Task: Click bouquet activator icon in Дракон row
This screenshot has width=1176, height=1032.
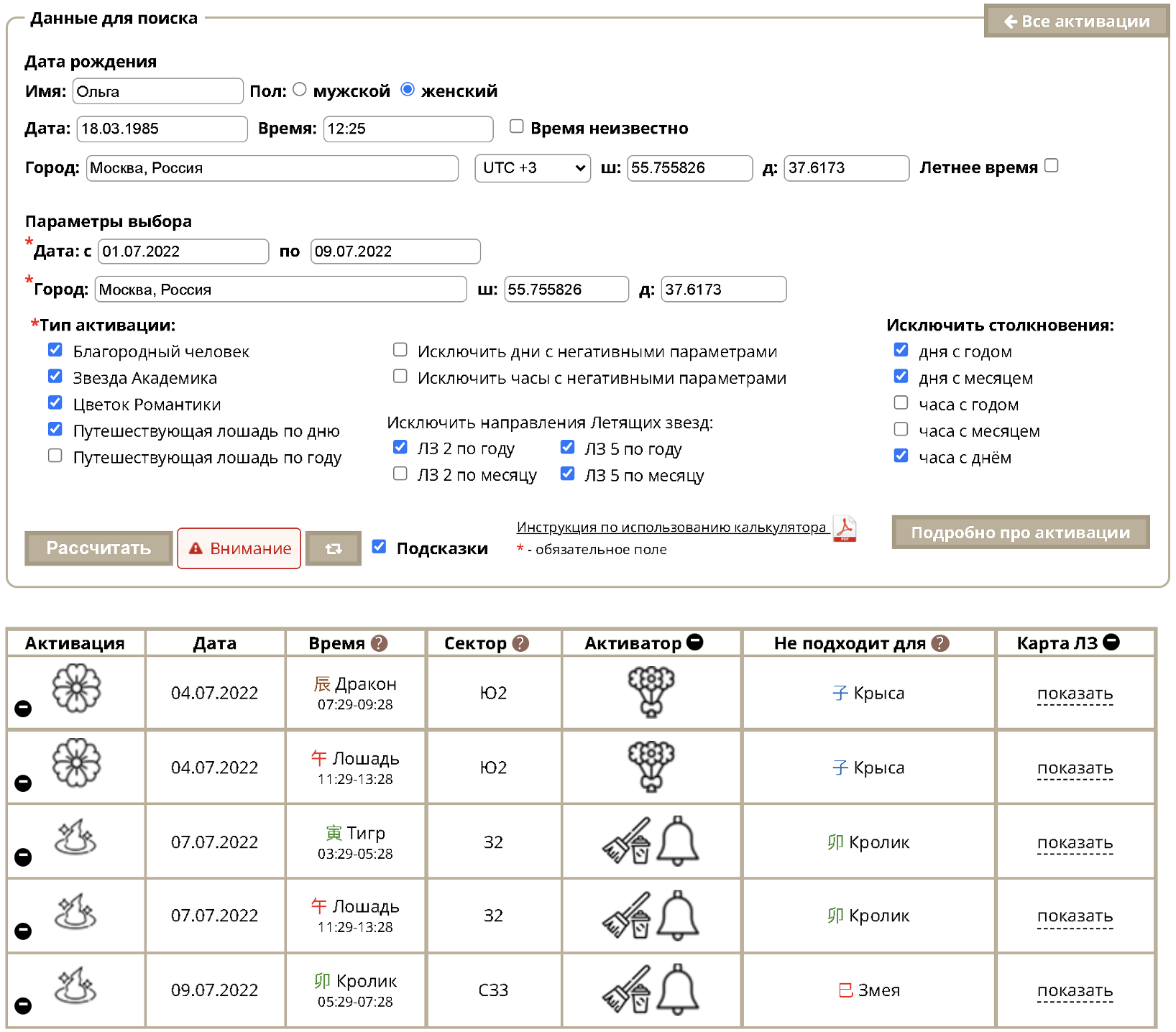Action: [651, 692]
